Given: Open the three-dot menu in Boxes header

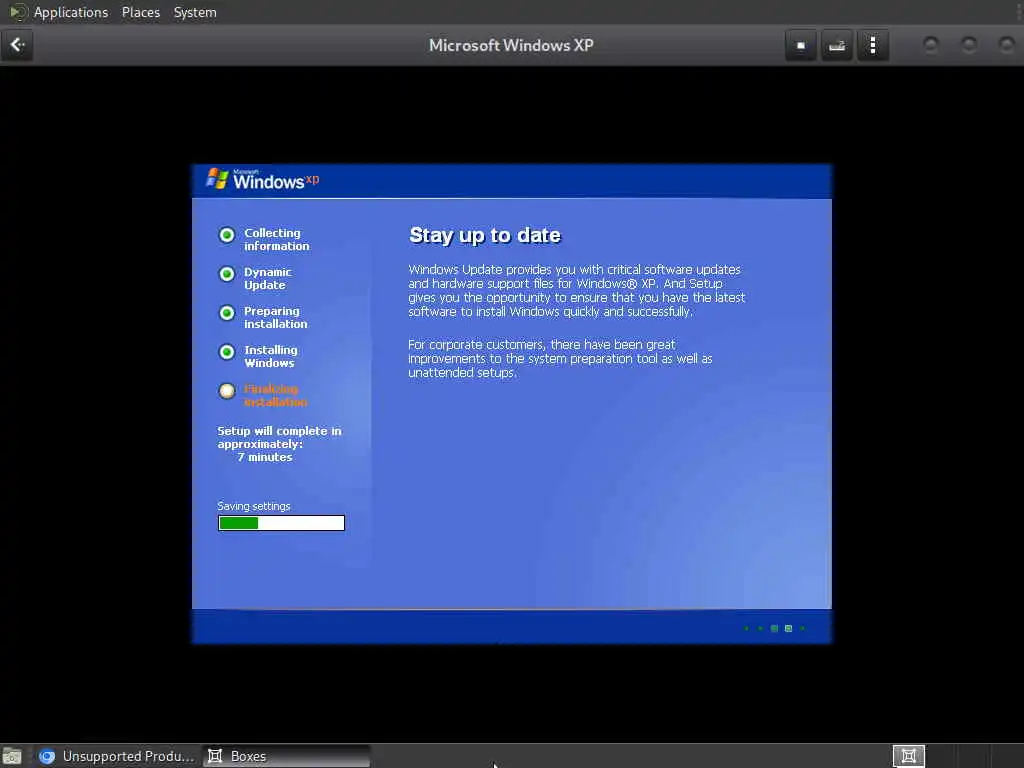Looking at the screenshot, I should tap(872, 46).
